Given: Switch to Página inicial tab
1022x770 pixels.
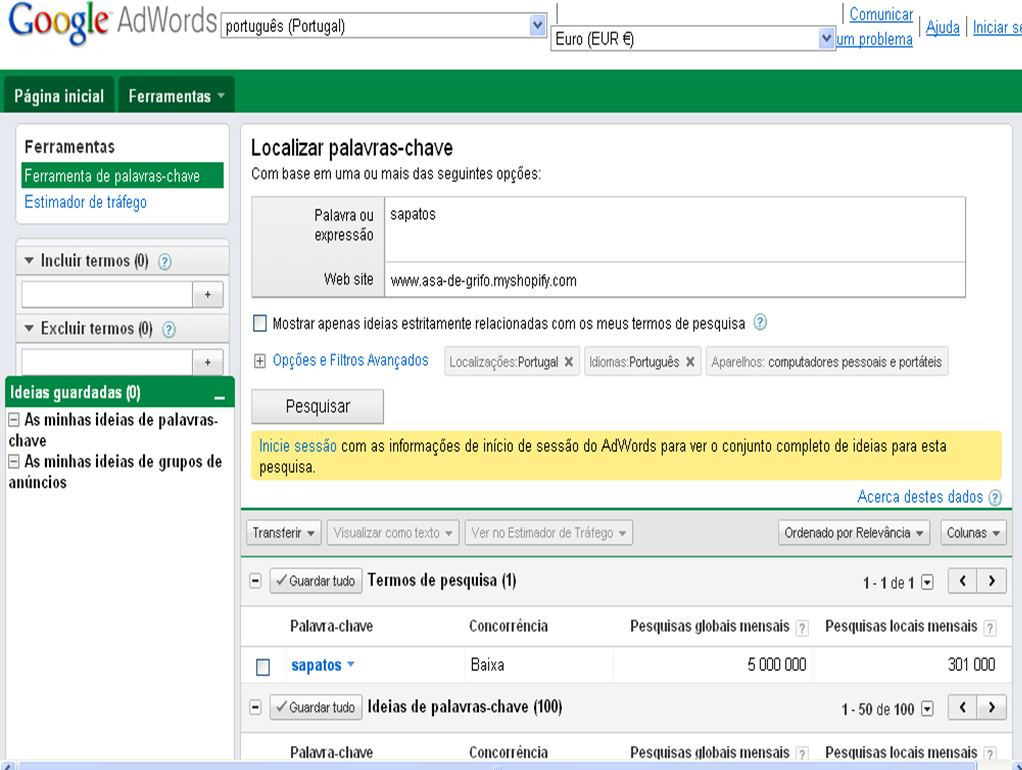Looking at the screenshot, I should (x=59, y=95).
